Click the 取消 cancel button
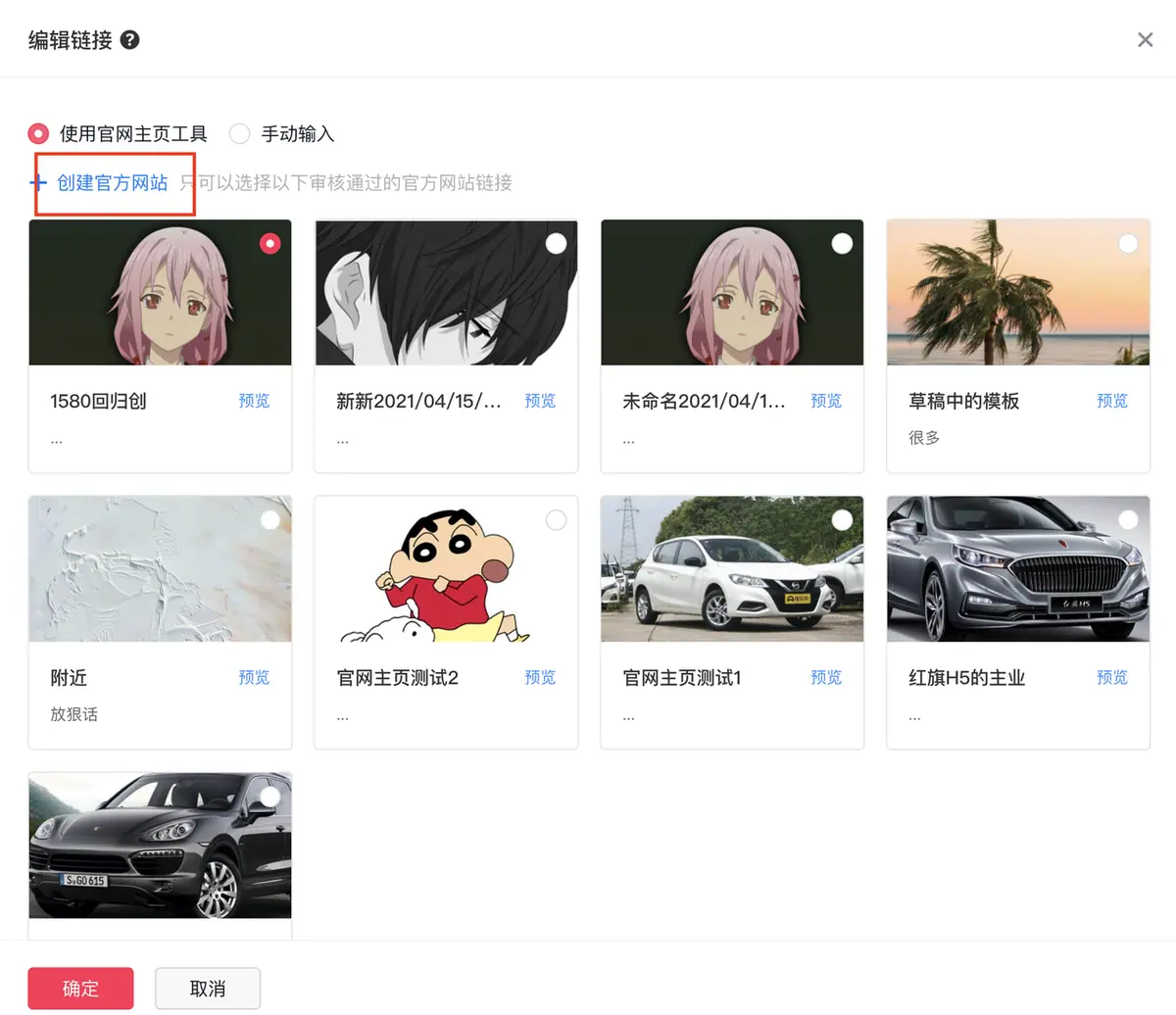The height and width of the screenshot is (1015, 1176). tap(208, 989)
